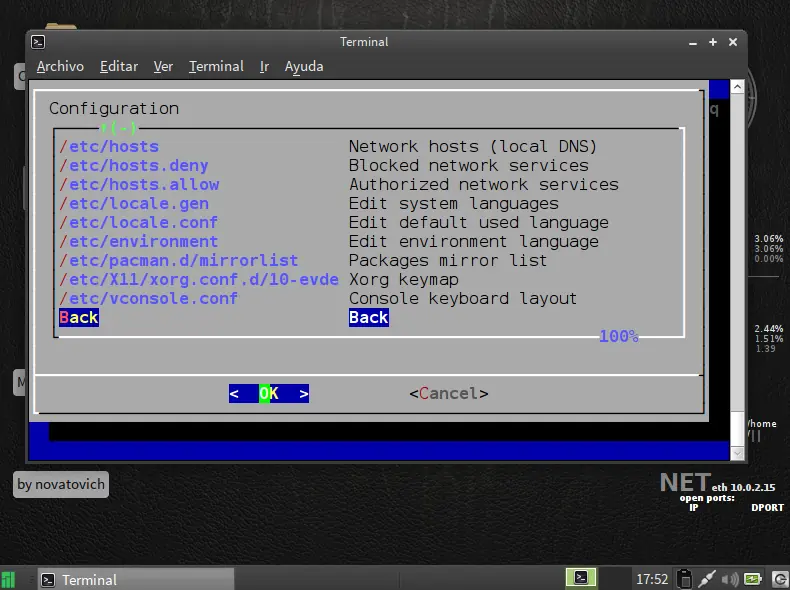The width and height of the screenshot is (790, 590).
Task: Click scrollbar down arrow in terminal
Action: [x=737, y=453]
